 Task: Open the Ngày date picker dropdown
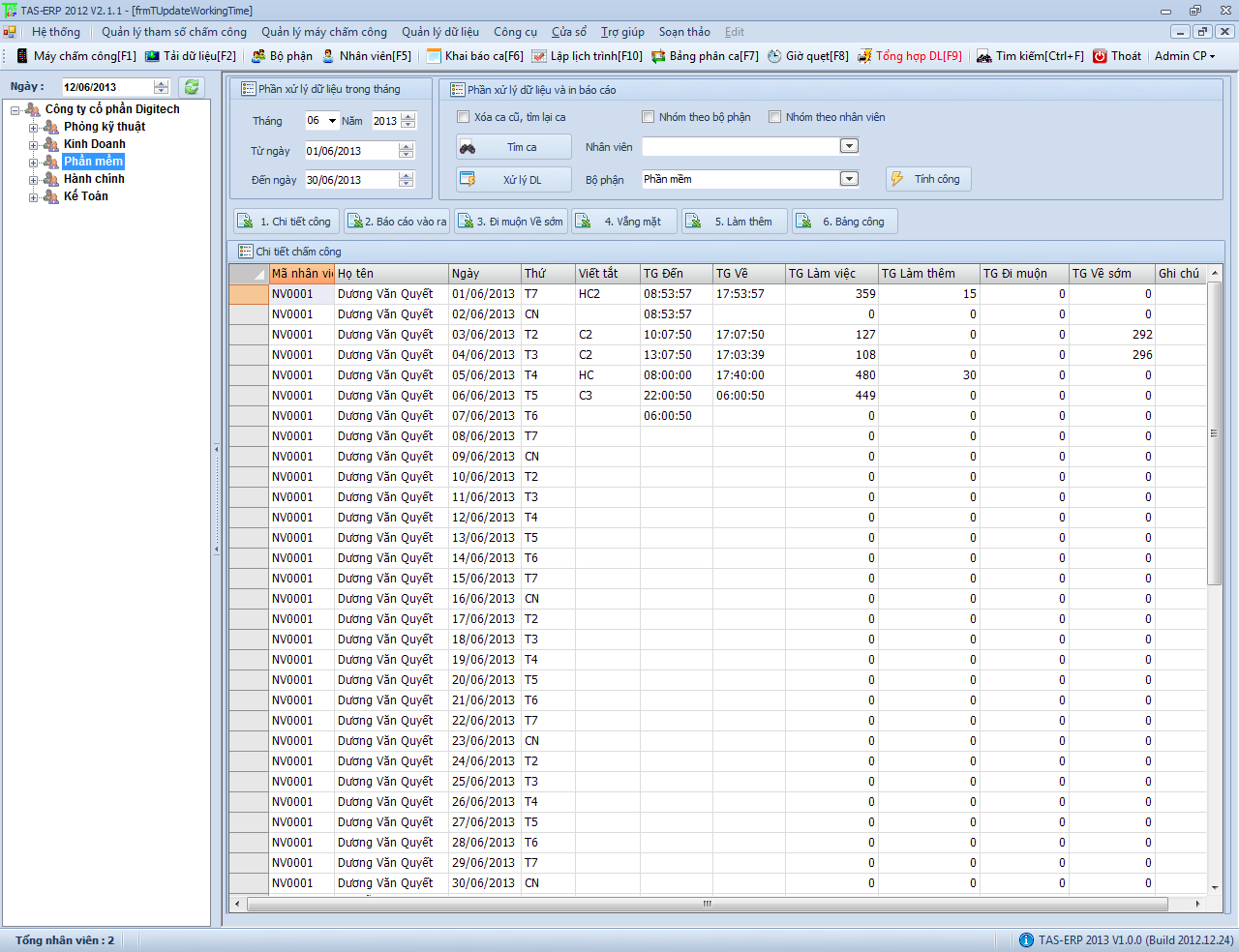point(162,87)
